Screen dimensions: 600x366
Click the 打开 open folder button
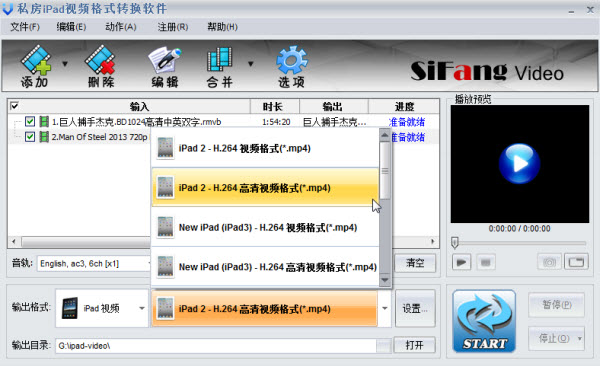tap(414, 345)
